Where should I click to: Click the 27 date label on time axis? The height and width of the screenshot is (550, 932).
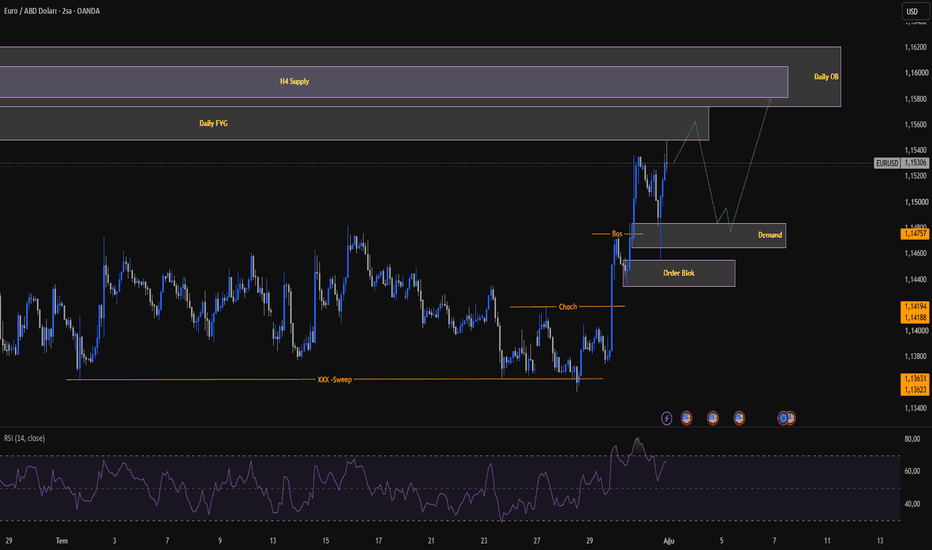pos(537,540)
